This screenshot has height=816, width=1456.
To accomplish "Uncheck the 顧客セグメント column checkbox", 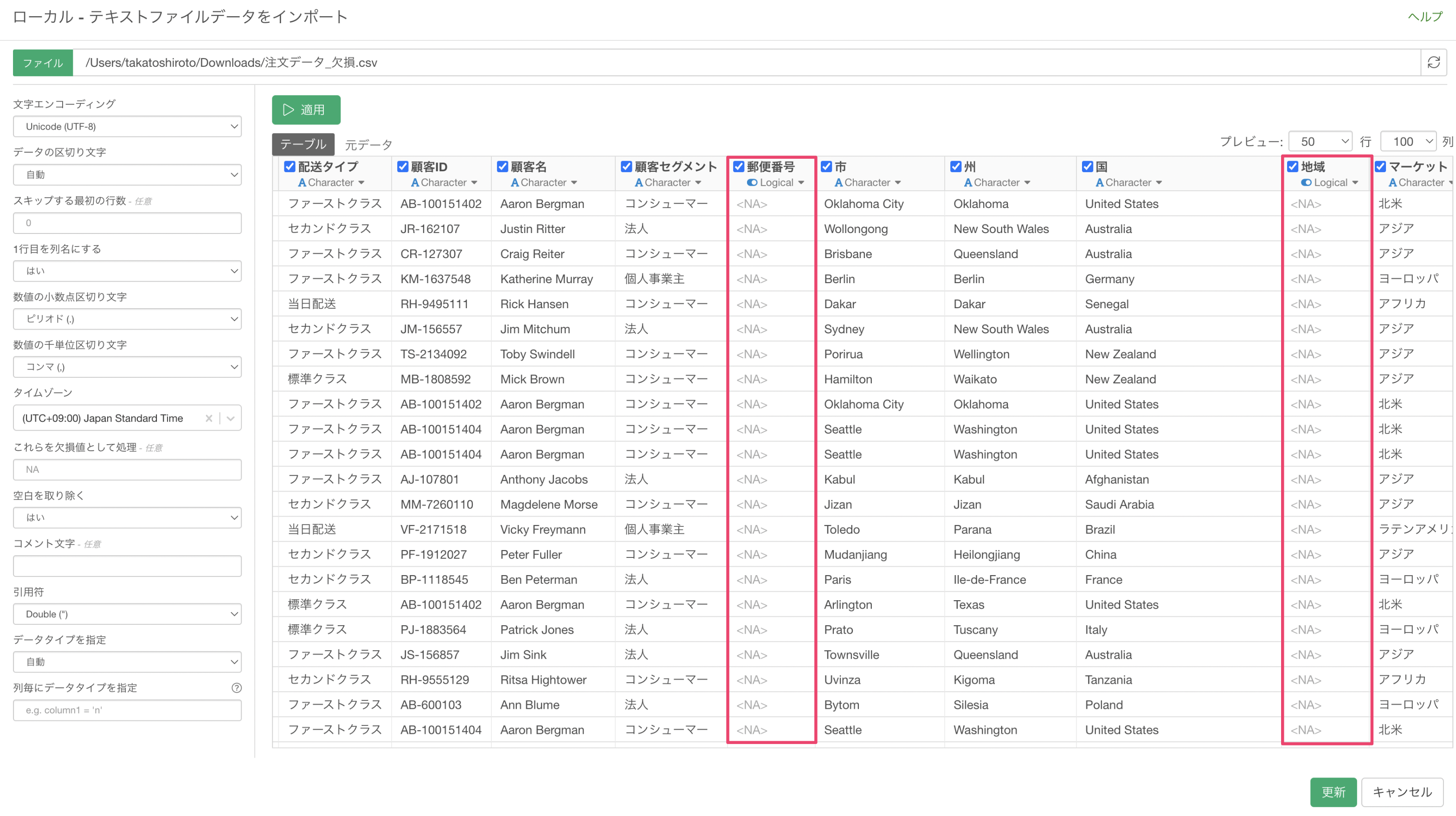I will [x=626, y=166].
